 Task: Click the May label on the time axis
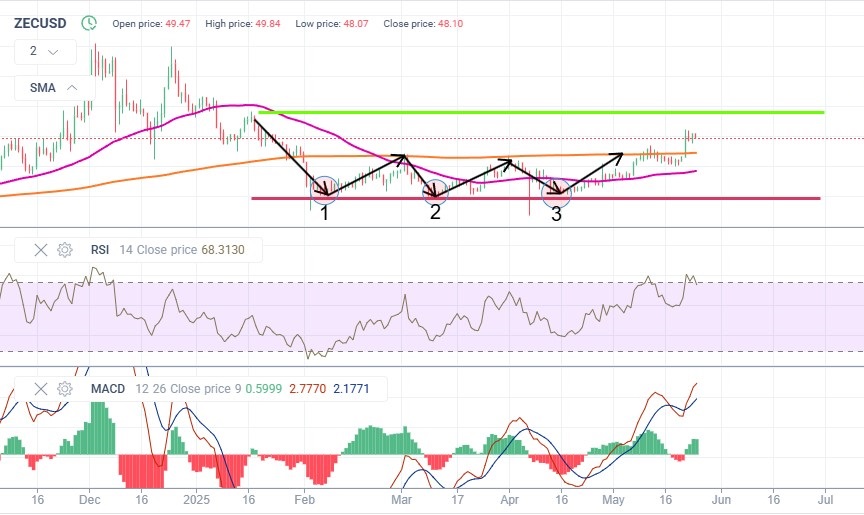(613, 500)
